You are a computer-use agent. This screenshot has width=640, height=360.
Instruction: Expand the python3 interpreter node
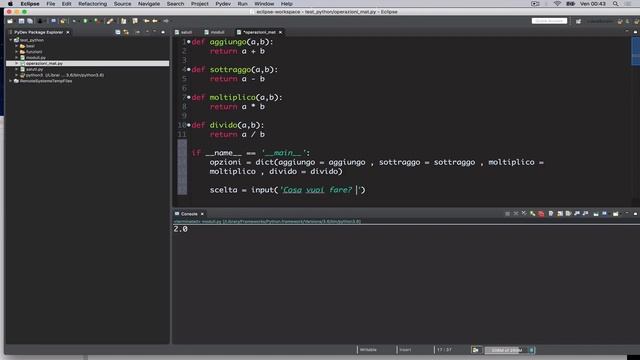[x=16, y=75]
